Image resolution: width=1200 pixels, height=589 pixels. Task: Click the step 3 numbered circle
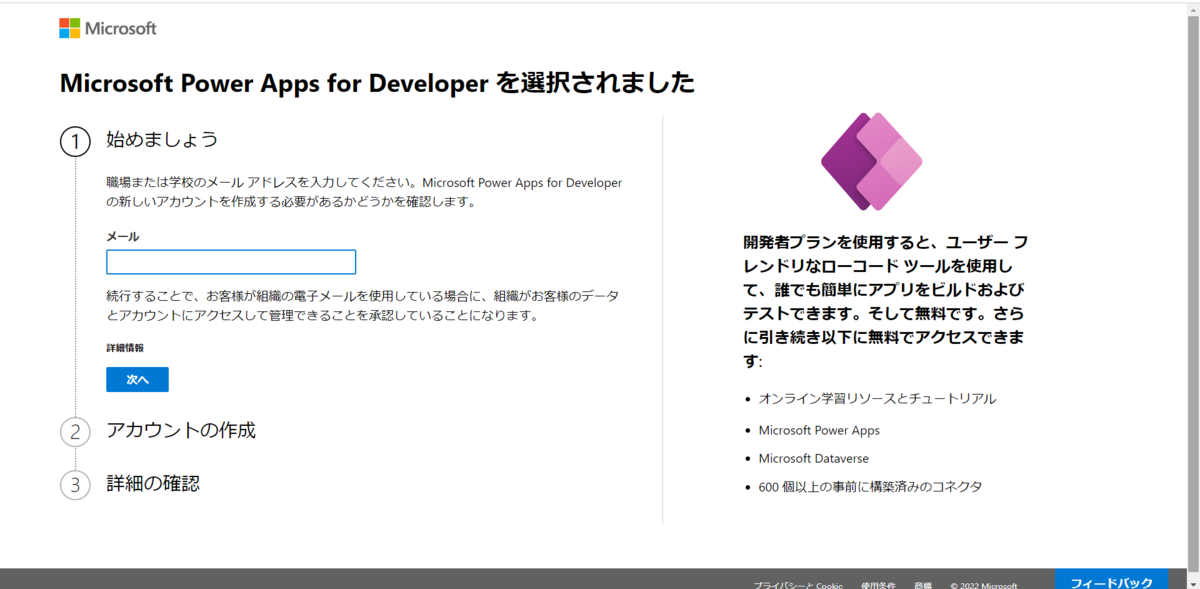(75, 483)
